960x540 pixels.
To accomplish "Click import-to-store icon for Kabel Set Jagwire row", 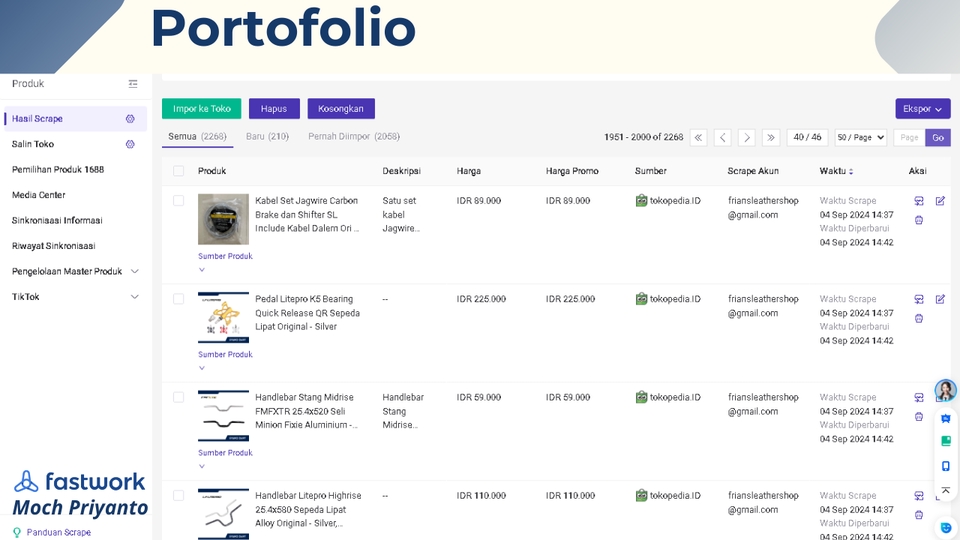I will [x=919, y=201].
